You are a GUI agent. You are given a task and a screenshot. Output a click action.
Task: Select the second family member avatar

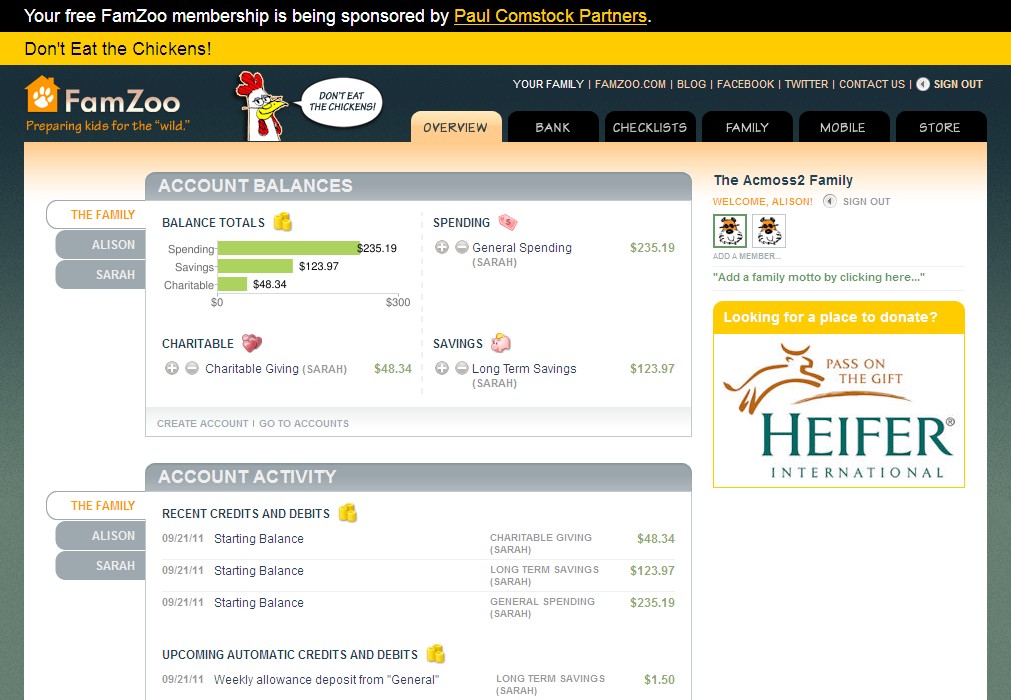(x=769, y=231)
